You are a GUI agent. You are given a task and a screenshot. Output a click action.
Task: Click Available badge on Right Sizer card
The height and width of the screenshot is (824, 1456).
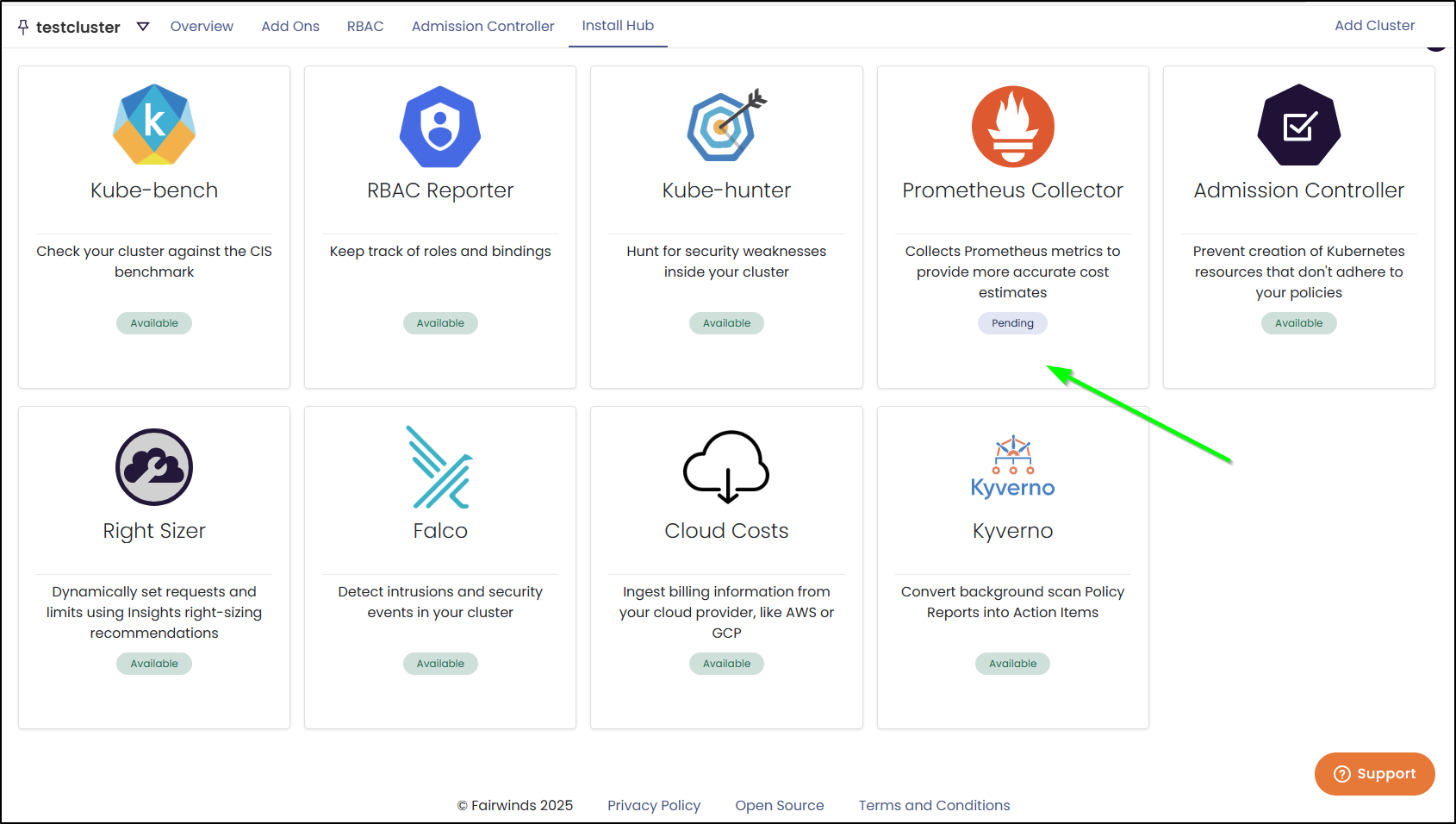click(x=154, y=664)
